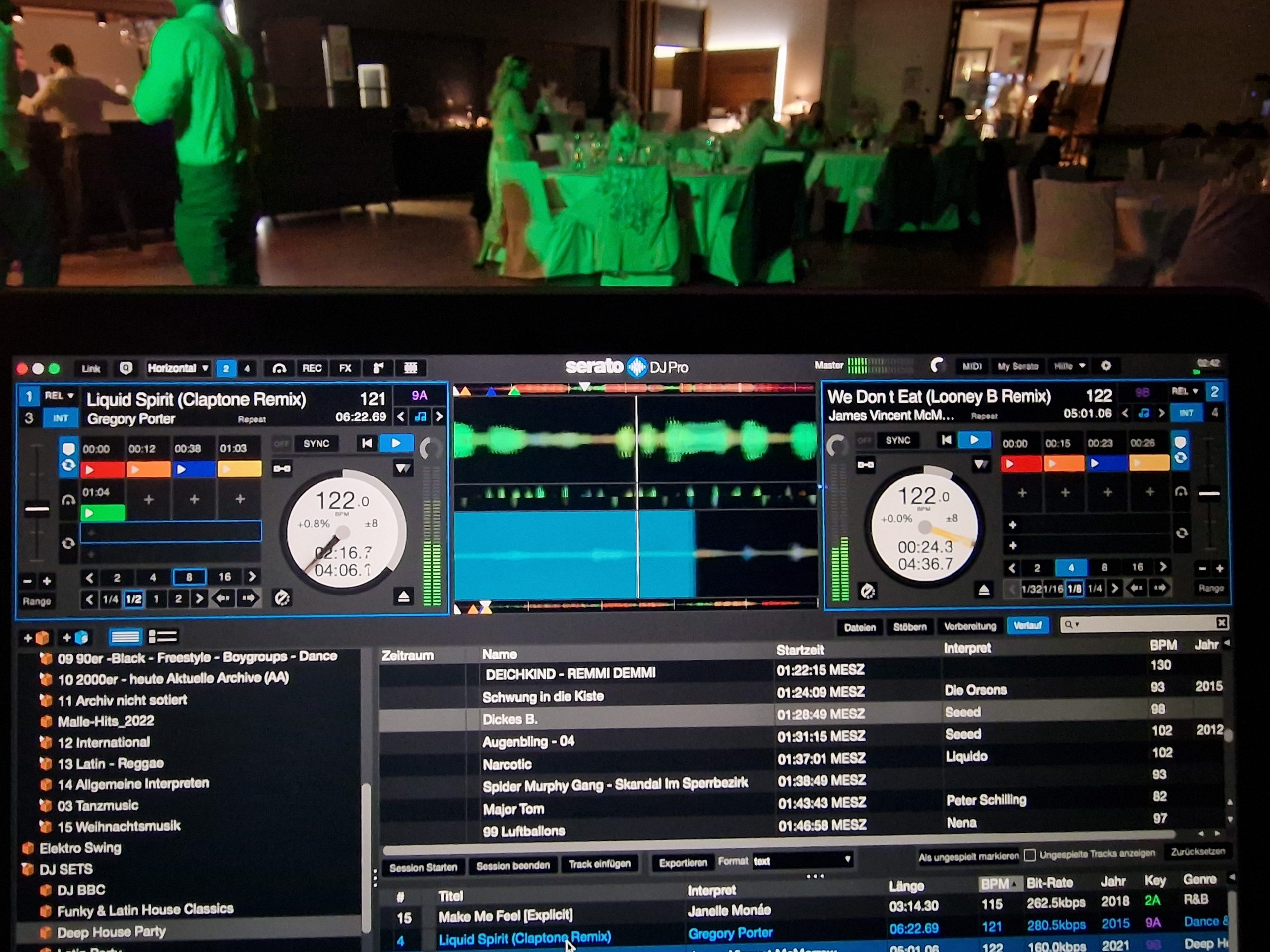1270x952 pixels.
Task: Toggle SYNC on the left deck
Action: pyautogui.click(x=316, y=444)
